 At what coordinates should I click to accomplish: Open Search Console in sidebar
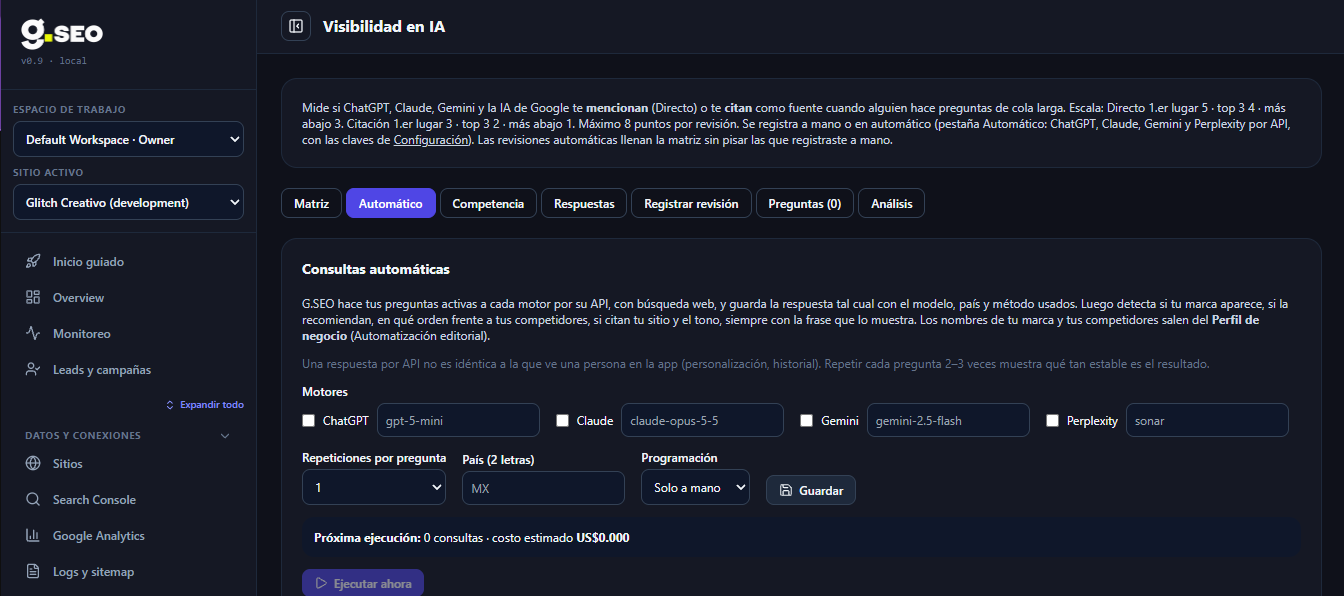128,500
